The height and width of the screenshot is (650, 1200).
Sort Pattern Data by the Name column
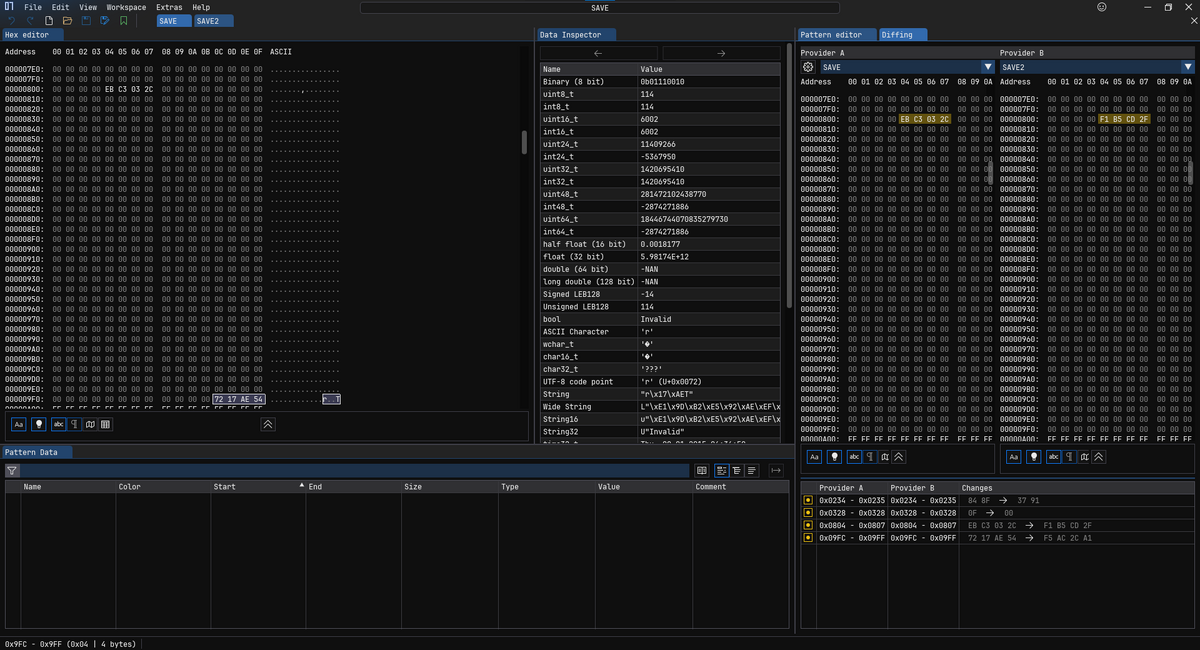coord(68,487)
